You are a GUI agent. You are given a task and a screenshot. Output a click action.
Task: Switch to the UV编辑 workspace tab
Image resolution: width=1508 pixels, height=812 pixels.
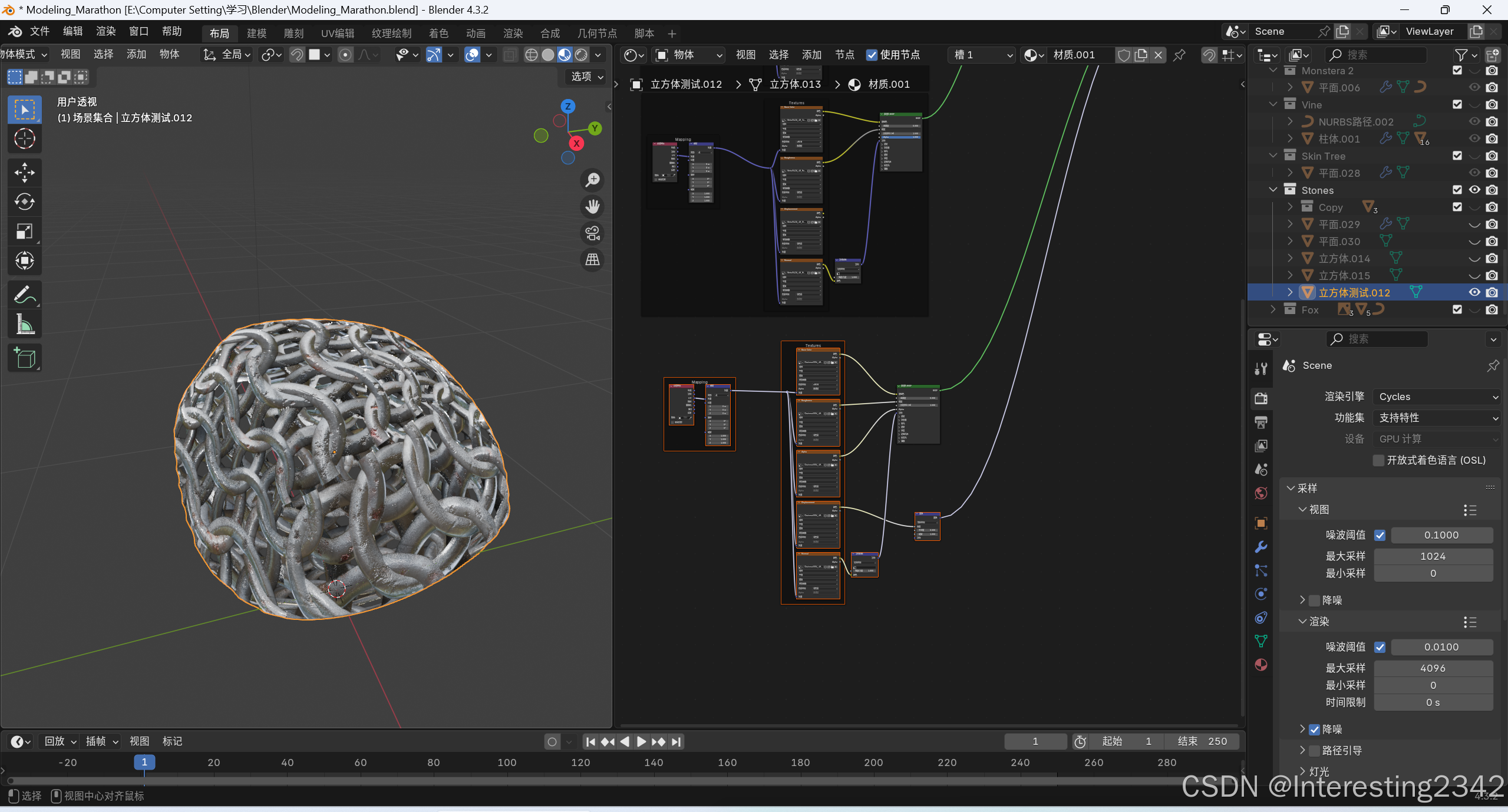[x=337, y=34]
